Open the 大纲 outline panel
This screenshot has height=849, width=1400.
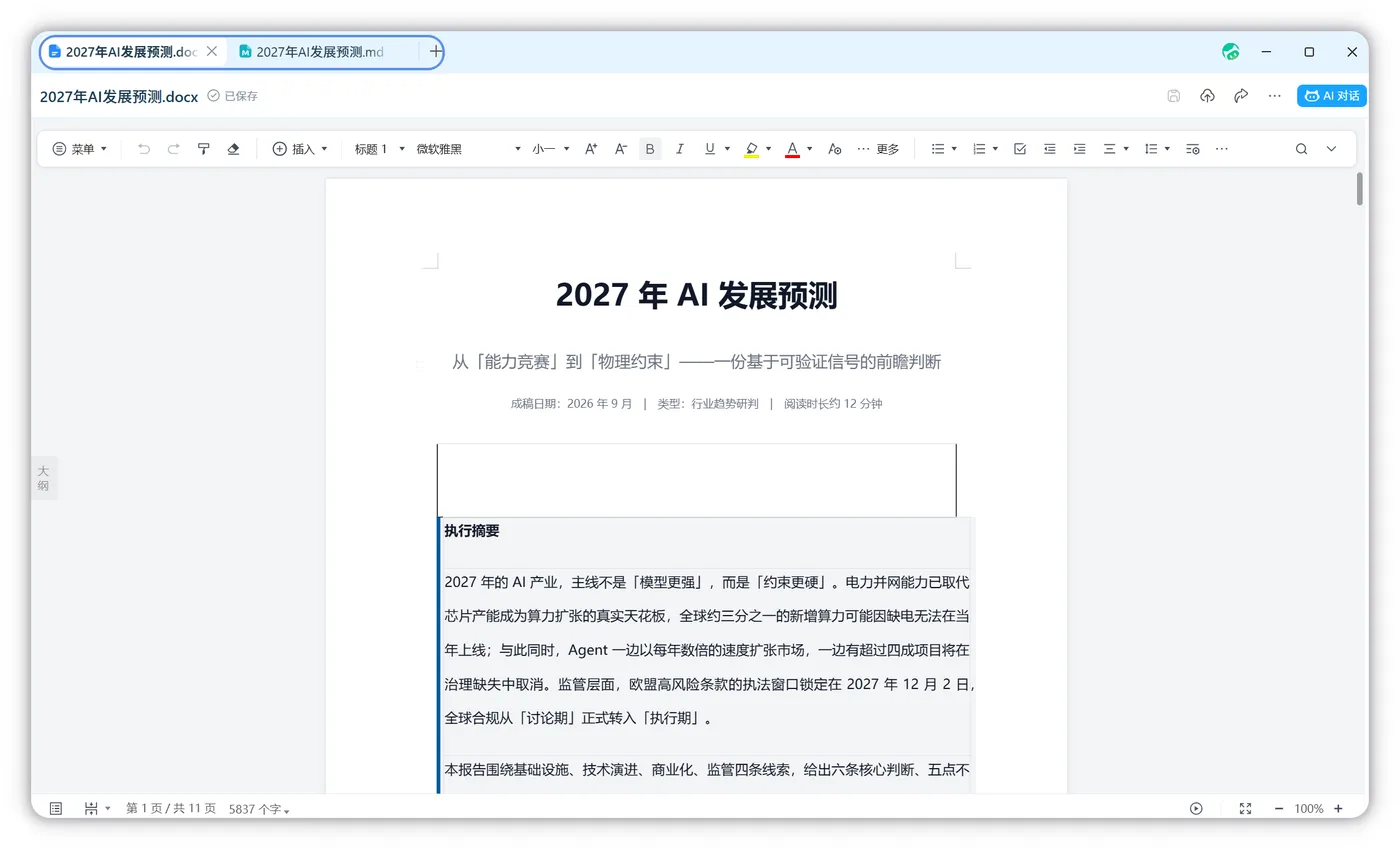pyautogui.click(x=43, y=478)
